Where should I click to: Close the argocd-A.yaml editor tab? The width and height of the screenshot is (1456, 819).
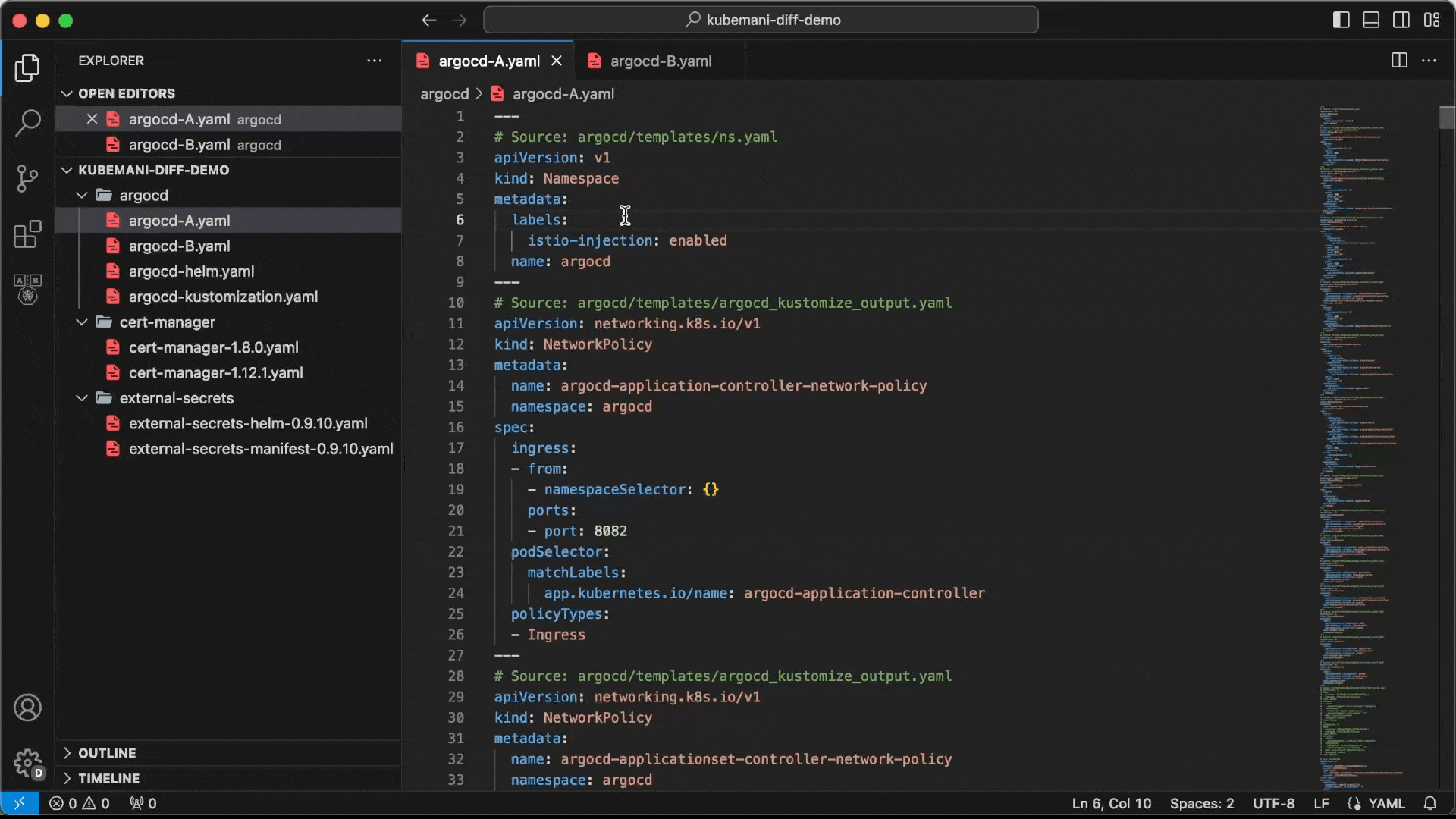coord(557,61)
